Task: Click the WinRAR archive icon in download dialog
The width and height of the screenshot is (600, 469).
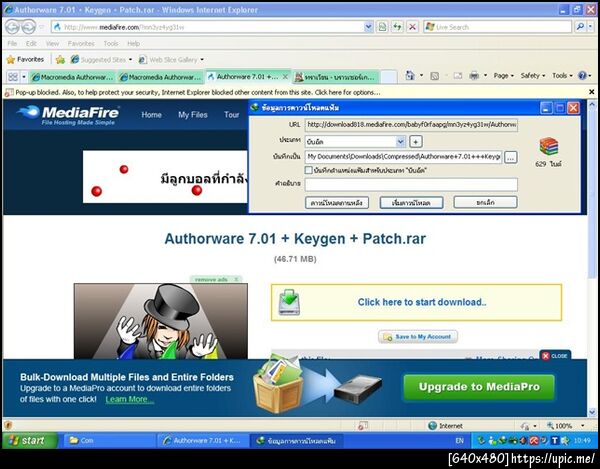Action: (549, 147)
